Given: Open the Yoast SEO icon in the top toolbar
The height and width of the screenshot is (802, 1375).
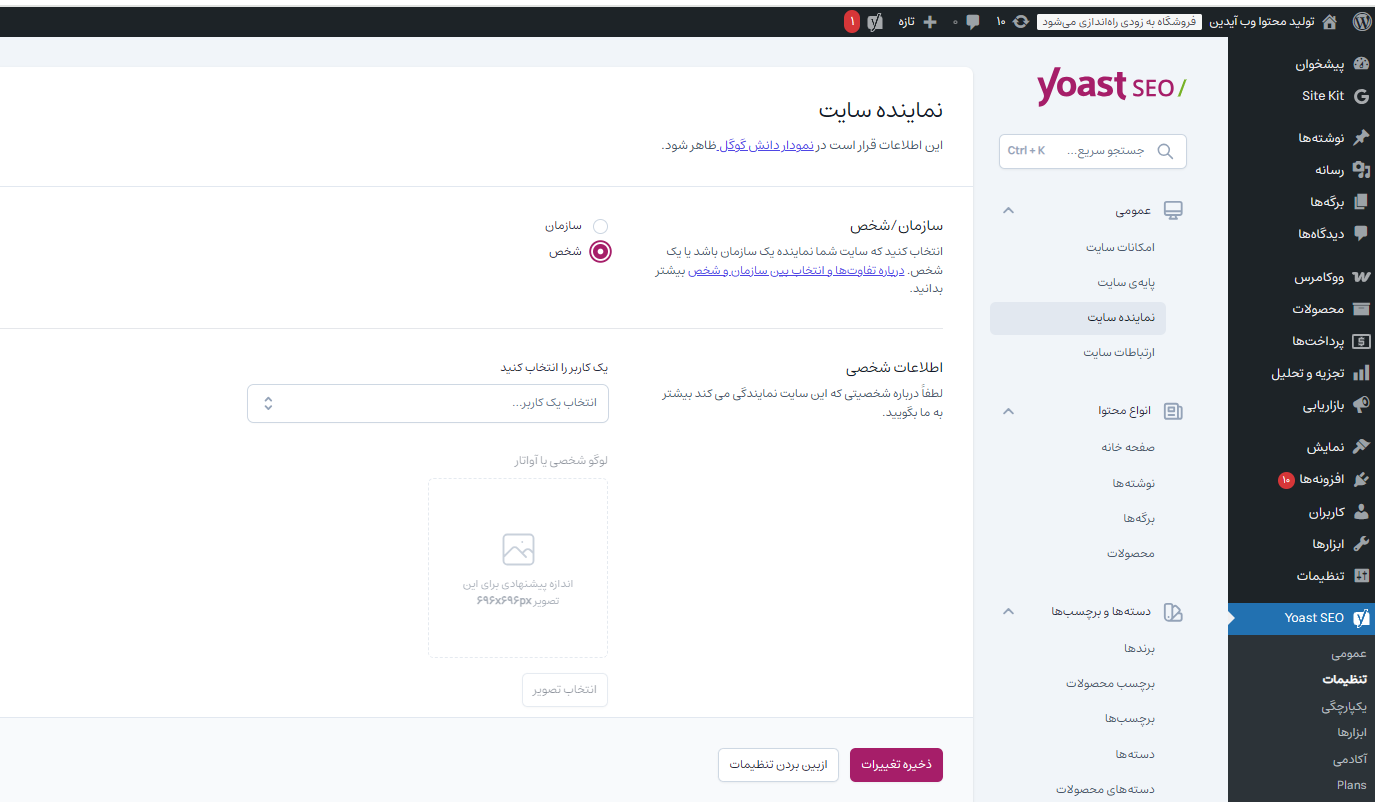Looking at the screenshot, I should tap(876, 21).
